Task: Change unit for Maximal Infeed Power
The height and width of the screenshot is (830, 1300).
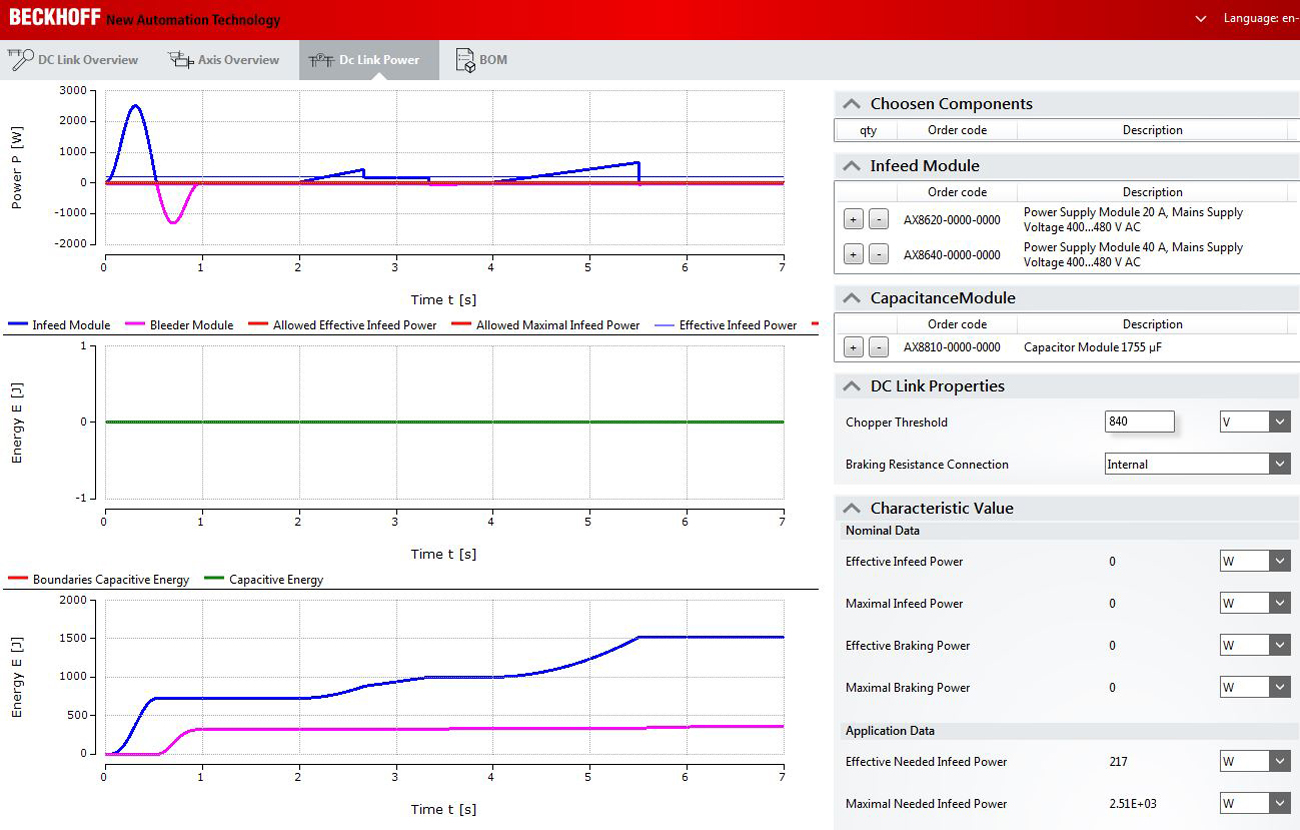Action: pos(1255,603)
